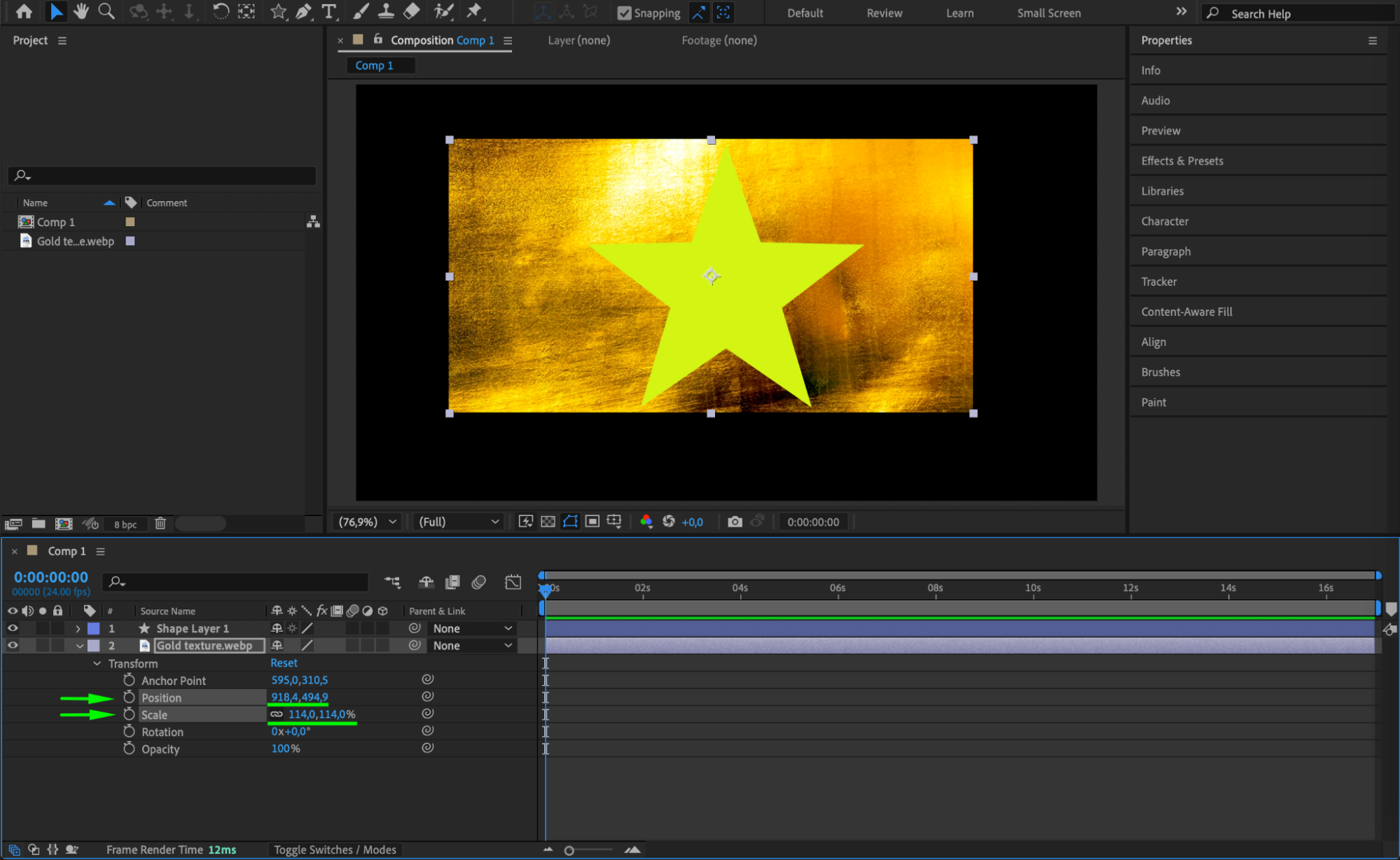Toggle the Snapping checkbox
Screen dimensions: 1400x860
624,13
